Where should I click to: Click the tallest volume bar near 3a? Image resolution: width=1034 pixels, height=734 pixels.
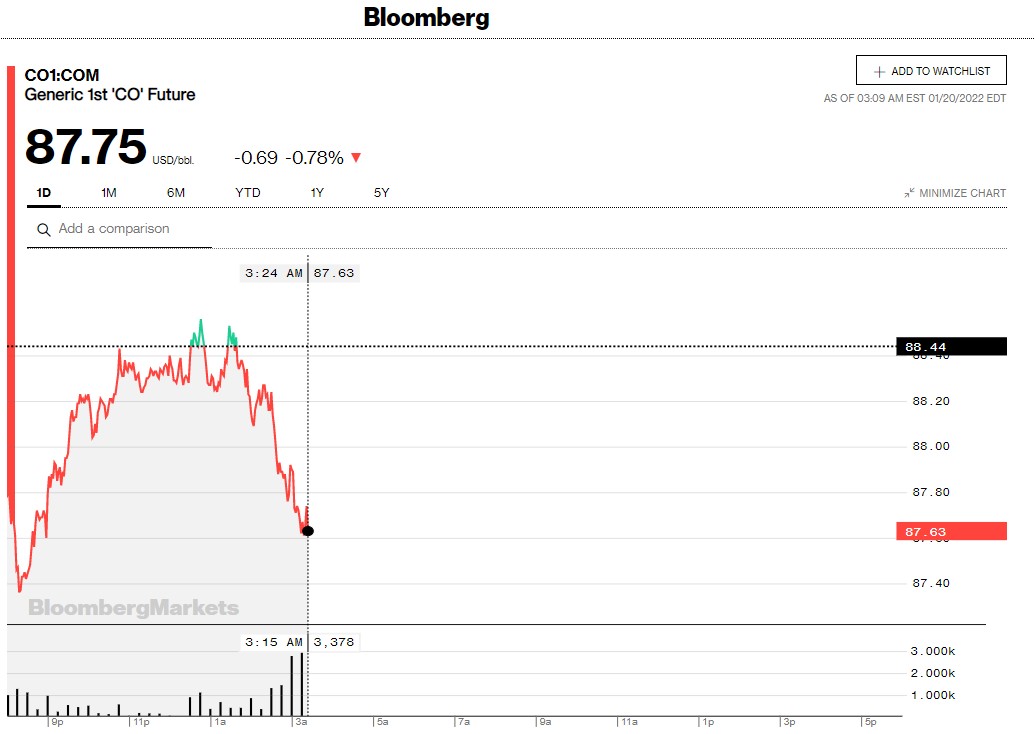click(x=301, y=685)
